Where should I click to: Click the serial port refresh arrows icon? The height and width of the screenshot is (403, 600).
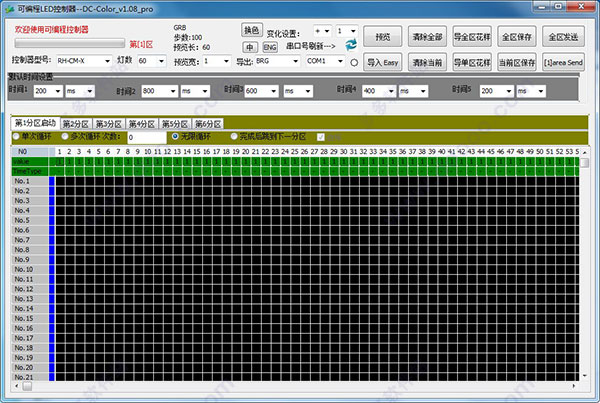pos(351,45)
